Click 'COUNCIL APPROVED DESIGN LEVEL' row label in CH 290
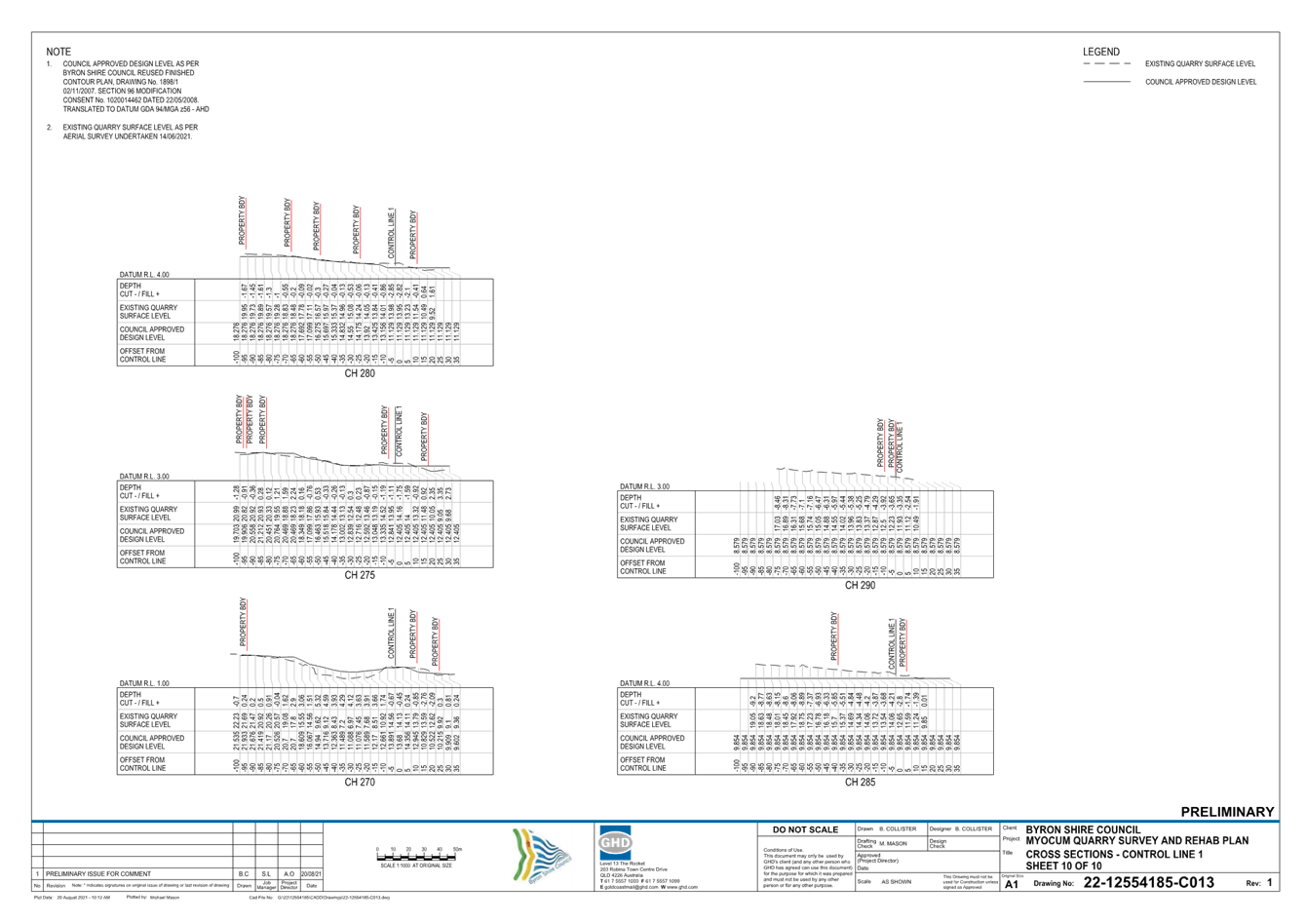 pos(652,546)
